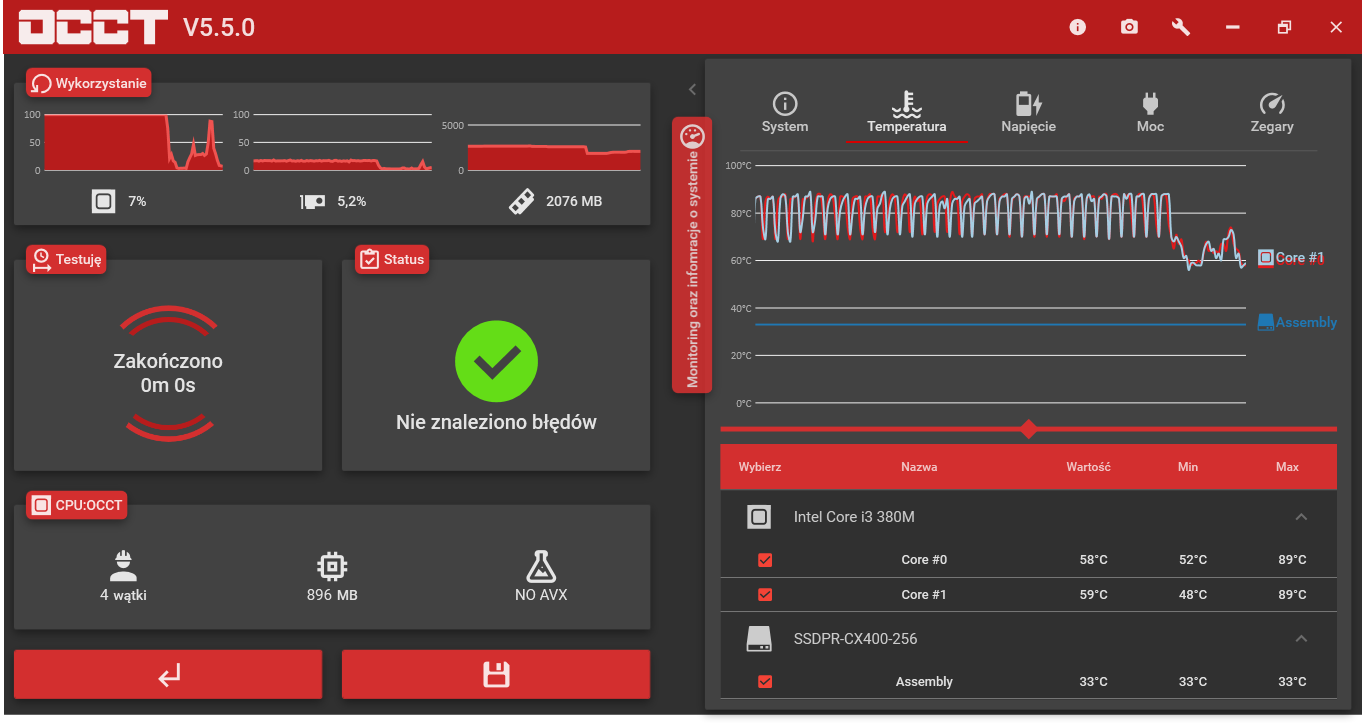This screenshot has width=1366, height=728.
Task: Click the Min column header
Action: point(1188,467)
